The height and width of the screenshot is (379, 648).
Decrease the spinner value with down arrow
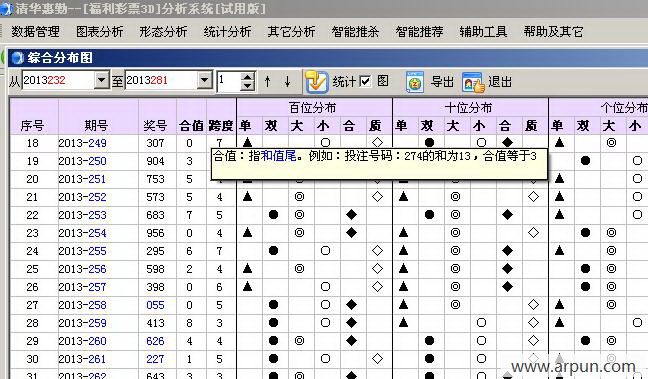[x=247, y=86]
